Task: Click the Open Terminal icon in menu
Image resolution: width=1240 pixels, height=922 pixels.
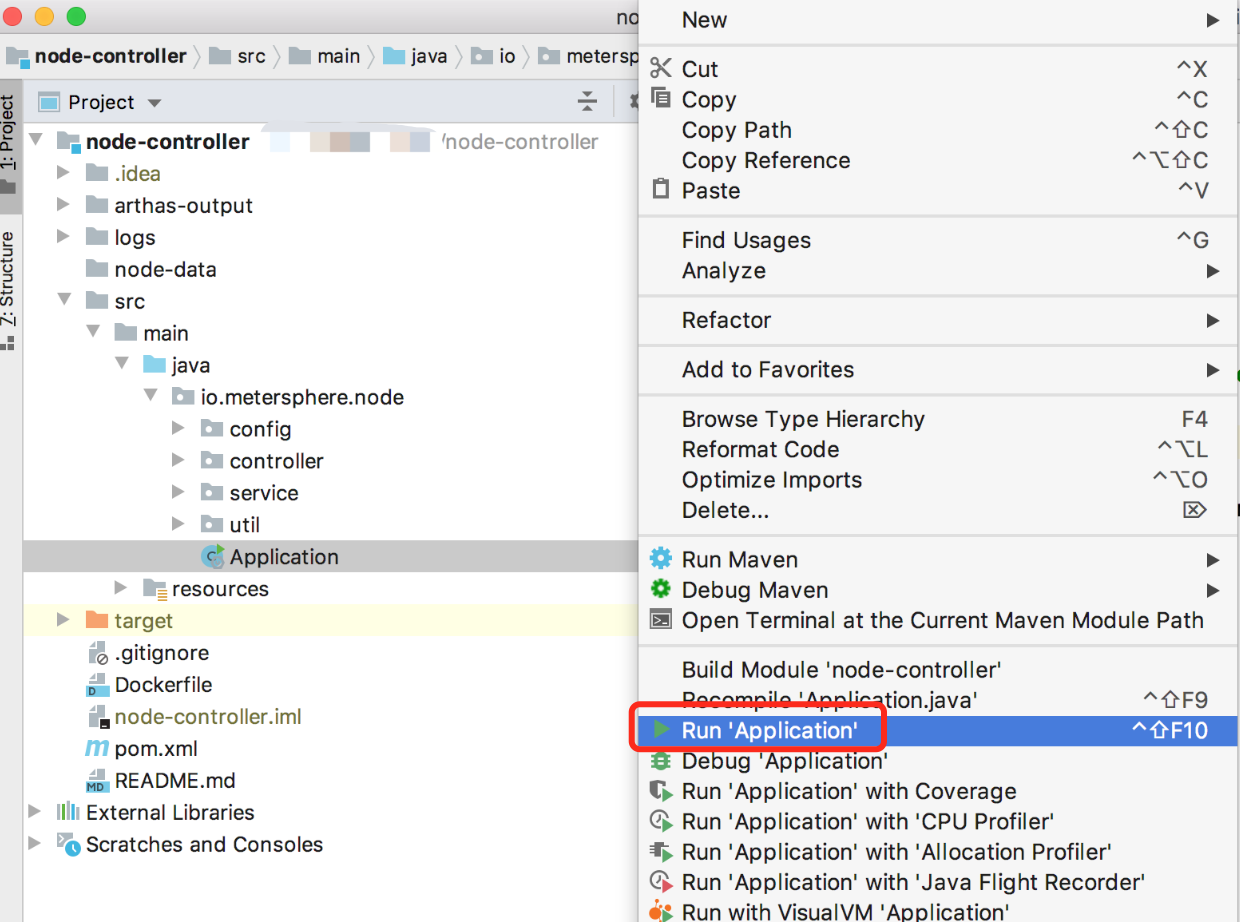Action: pos(661,620)
